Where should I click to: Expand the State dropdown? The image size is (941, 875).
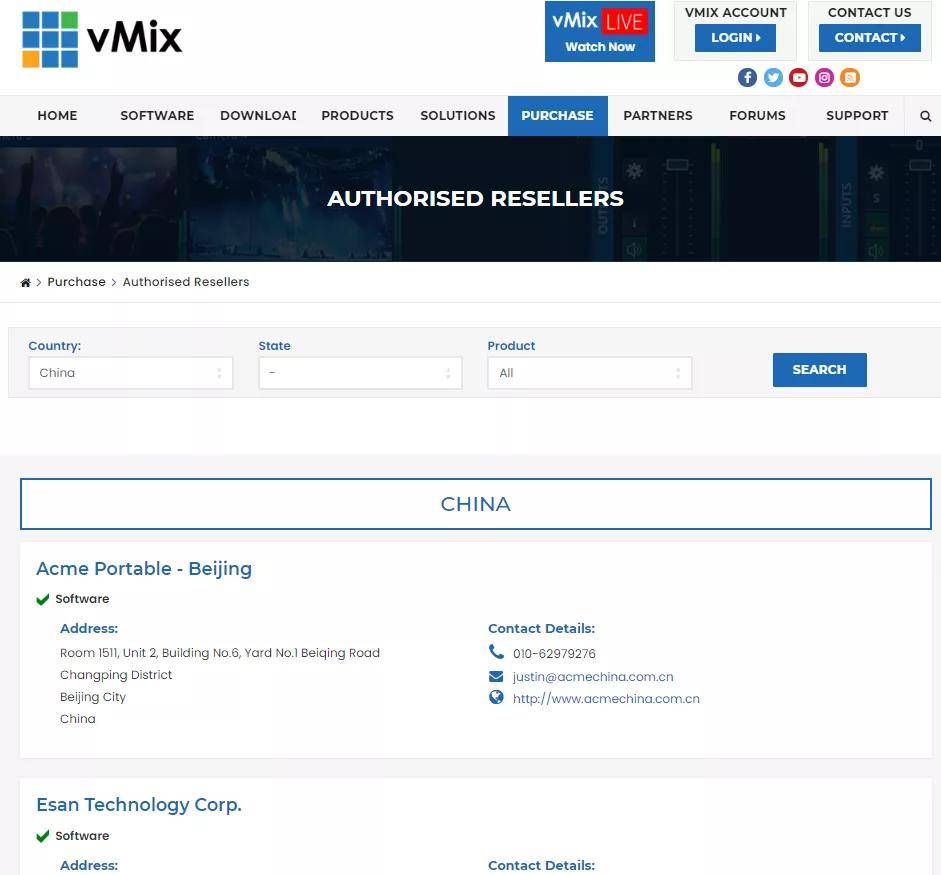(360, 373)
